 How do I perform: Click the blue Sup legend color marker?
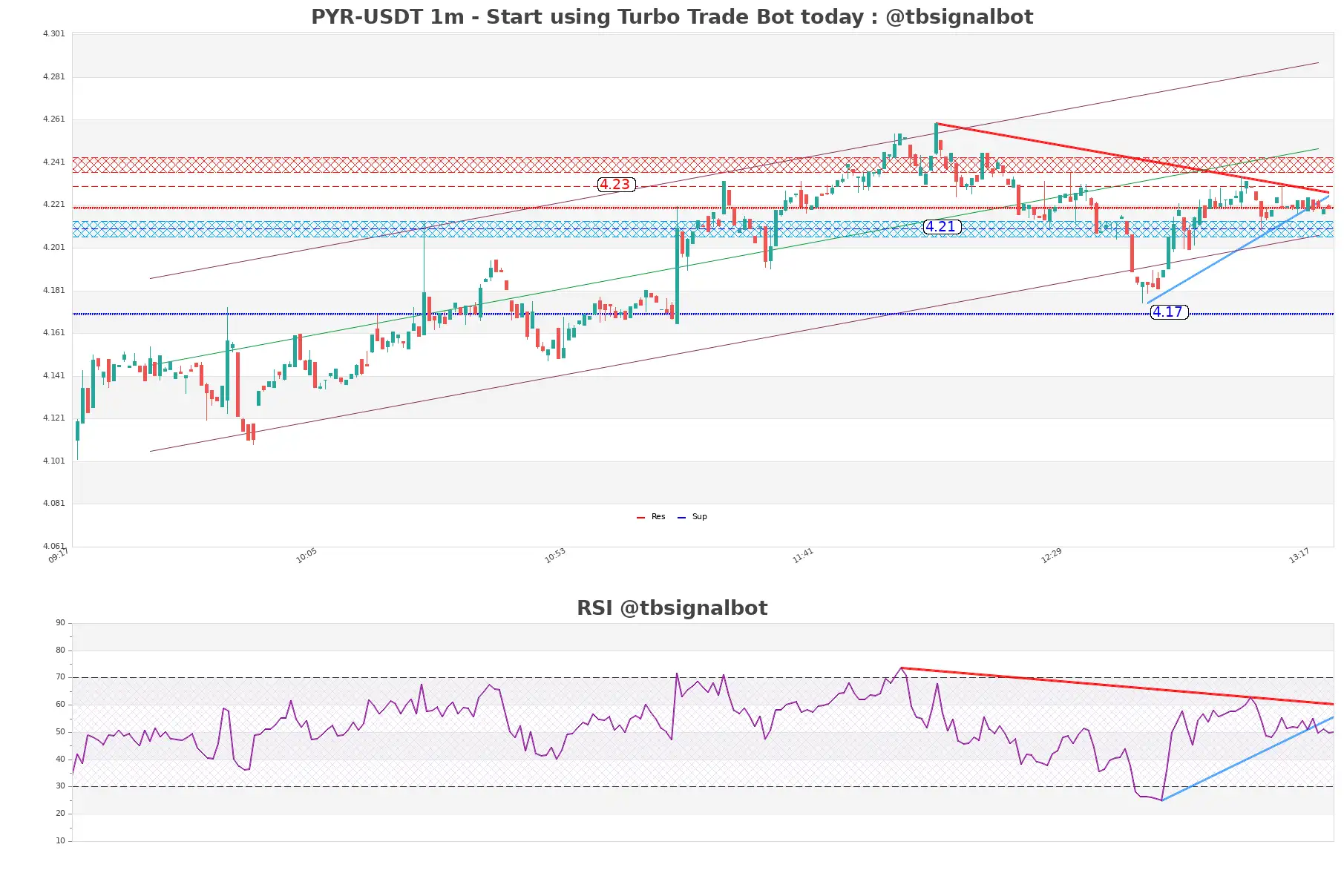click(681, 517)
